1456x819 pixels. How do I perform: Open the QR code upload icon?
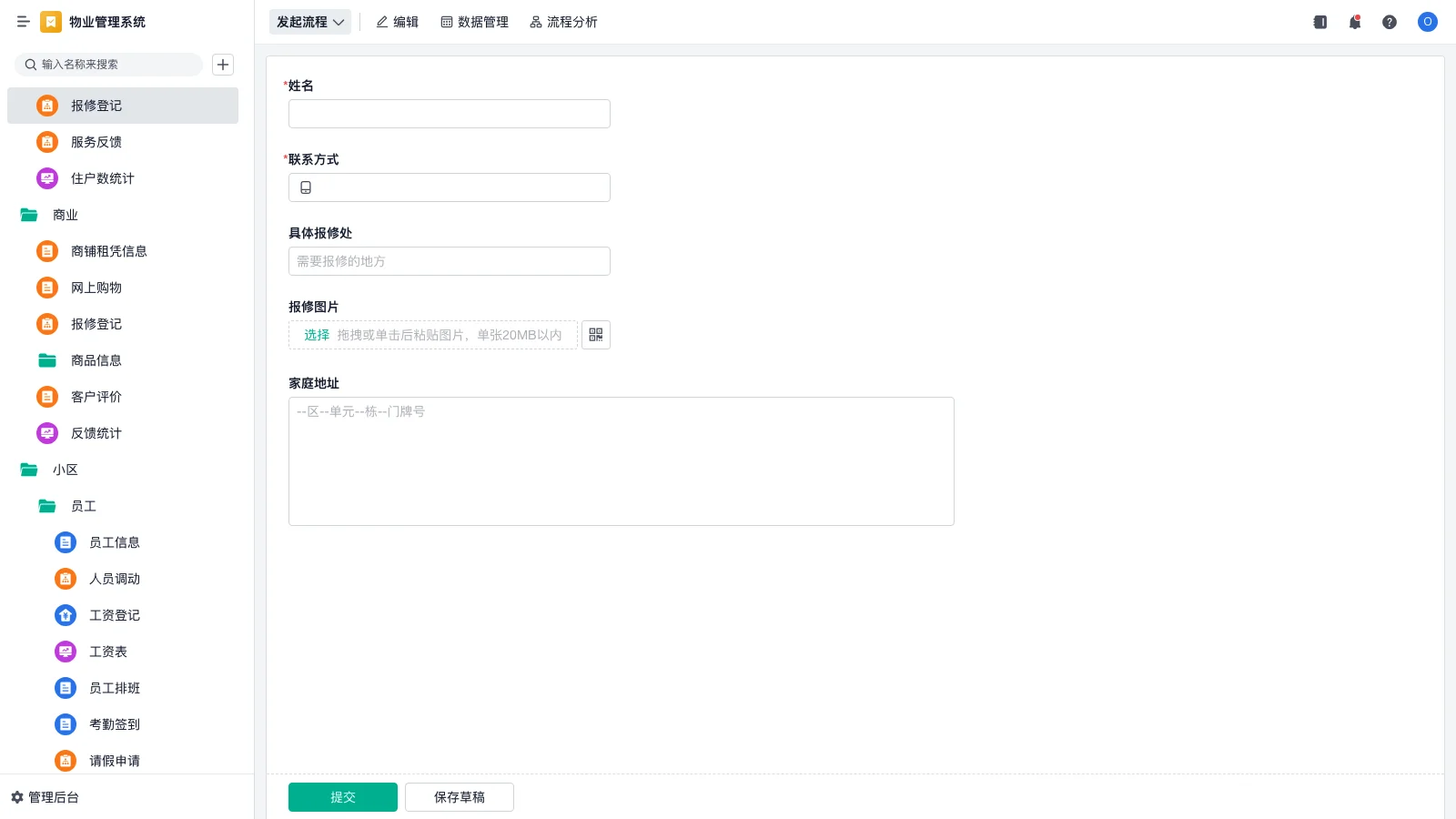[x=596, y=335]
